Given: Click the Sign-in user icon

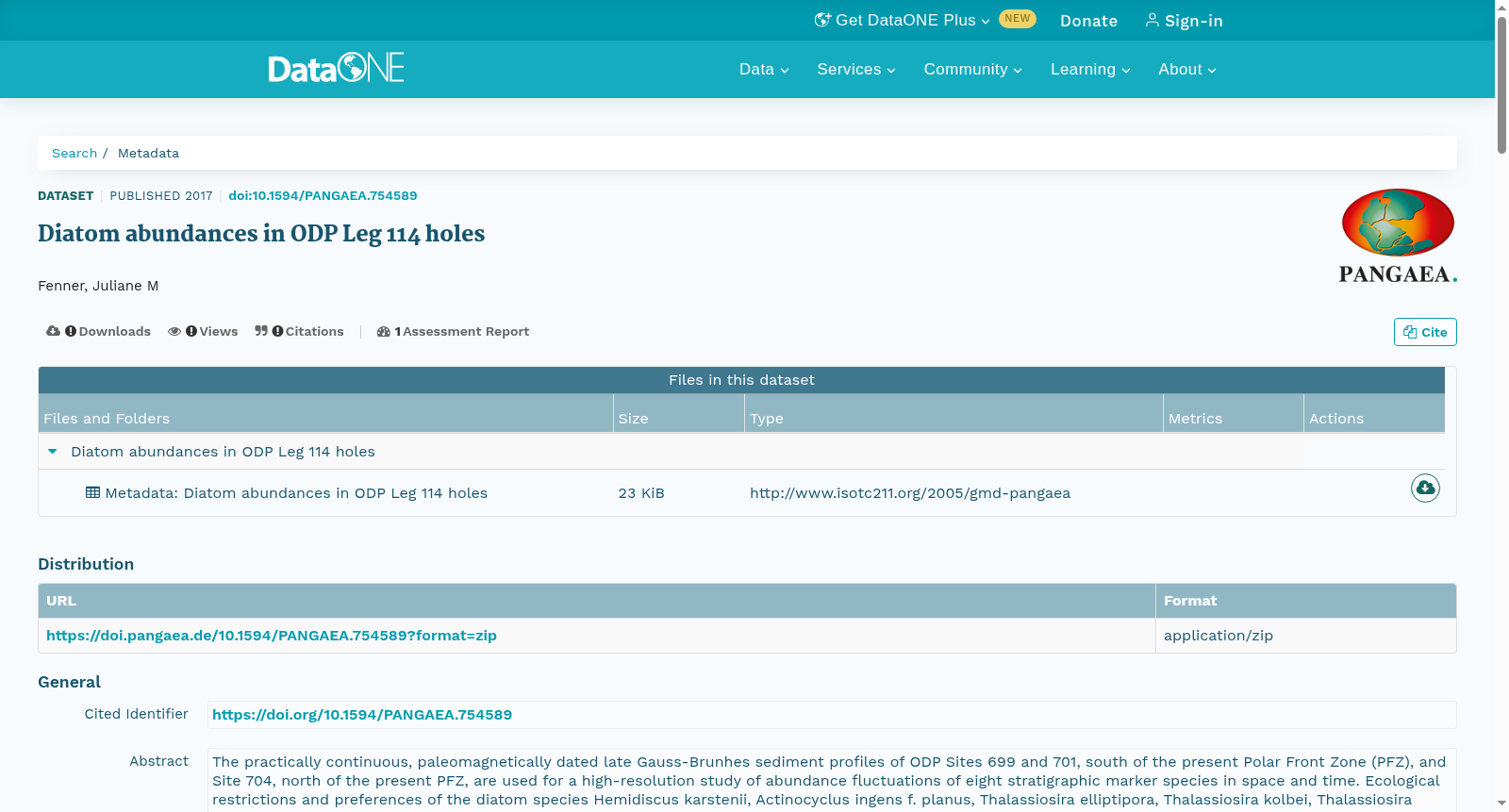Looking at the screenshot, I should pyautogui.click(x=1152, y=20).
